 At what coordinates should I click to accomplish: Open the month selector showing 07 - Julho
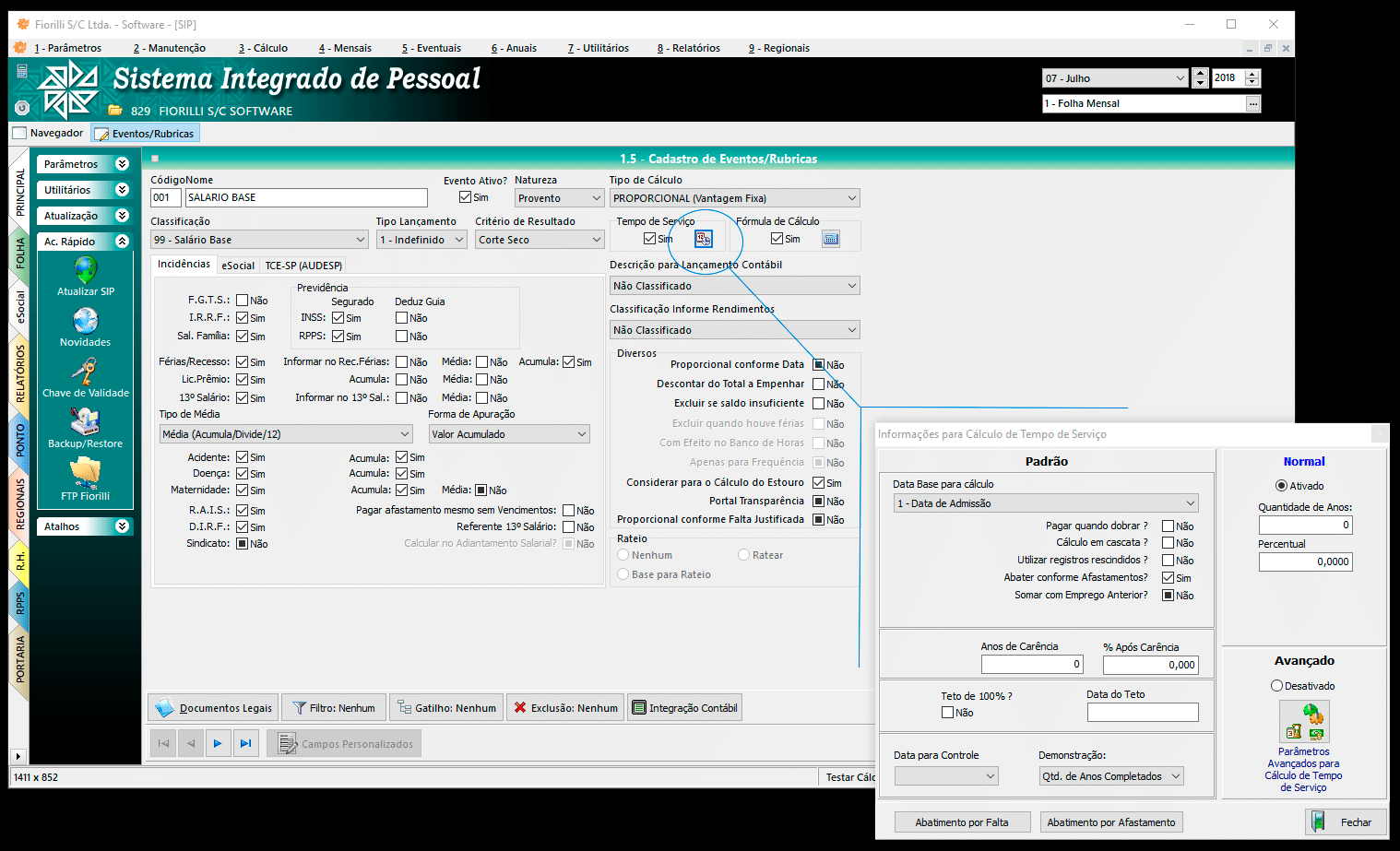click(x=1114, y=78)
